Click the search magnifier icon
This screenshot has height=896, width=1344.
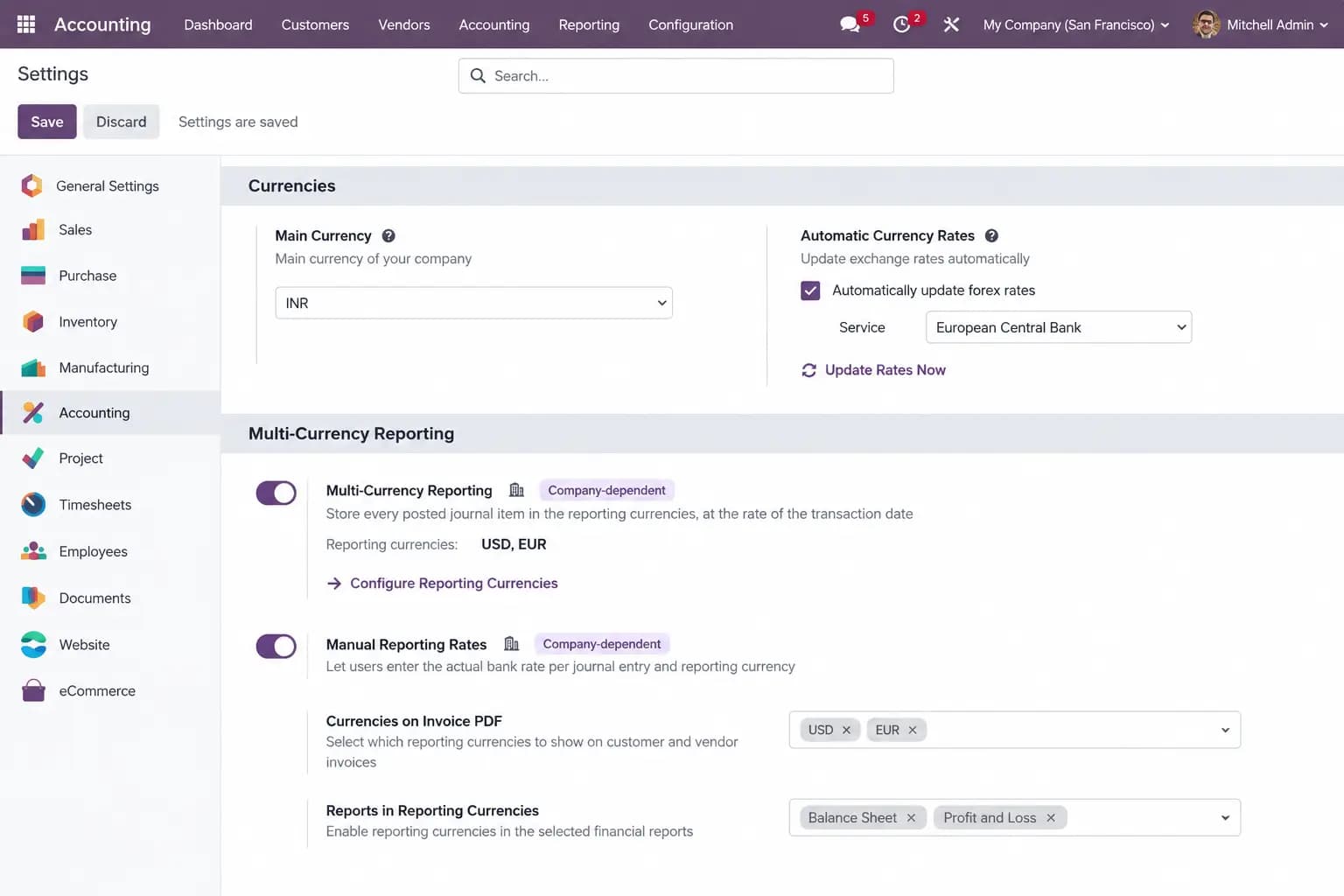(x=478, y=76)
